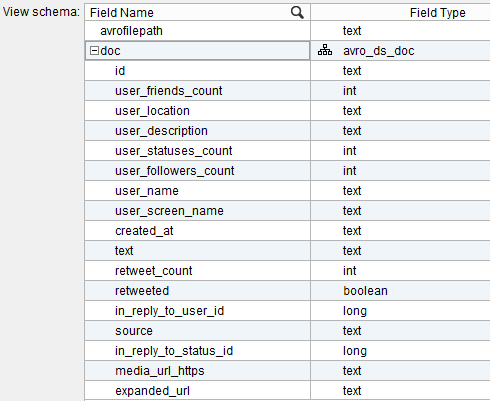Collapse the doc node
Screen dimensions: 490x401
coord(95,51)
